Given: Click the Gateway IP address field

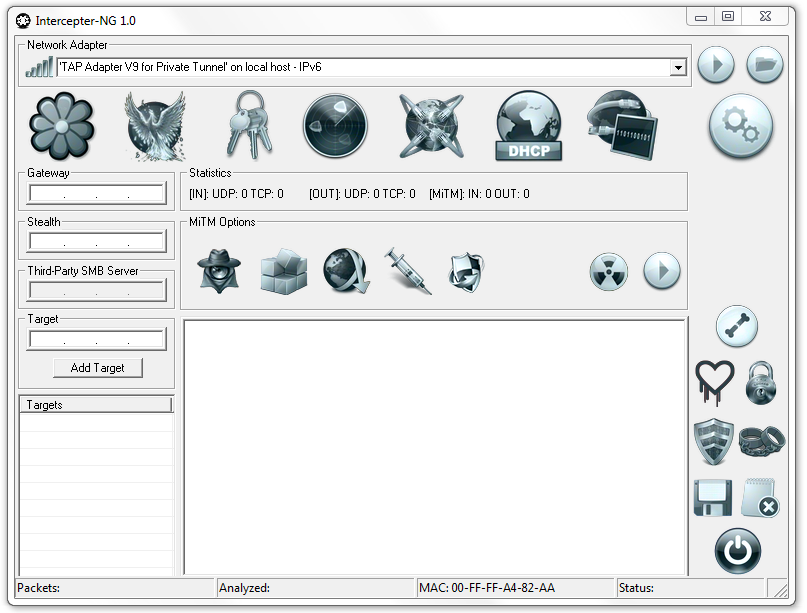Looking at the screenshot, I should 97,194.
